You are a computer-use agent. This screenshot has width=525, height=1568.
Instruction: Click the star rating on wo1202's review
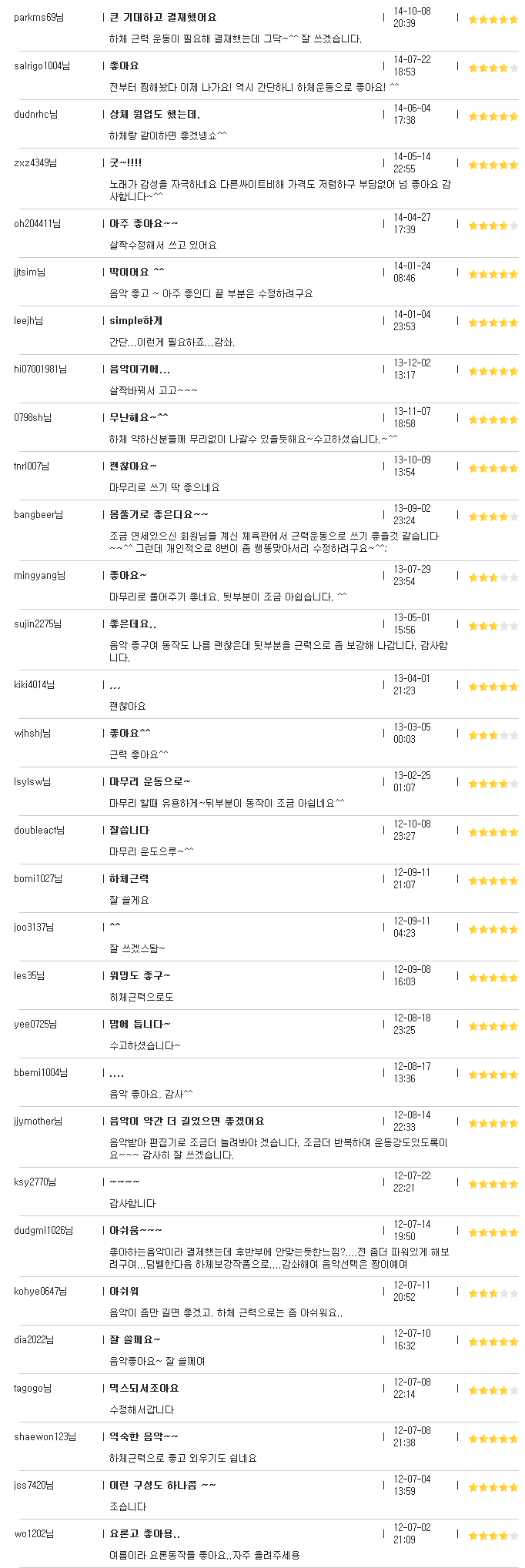click(493, 1536)
